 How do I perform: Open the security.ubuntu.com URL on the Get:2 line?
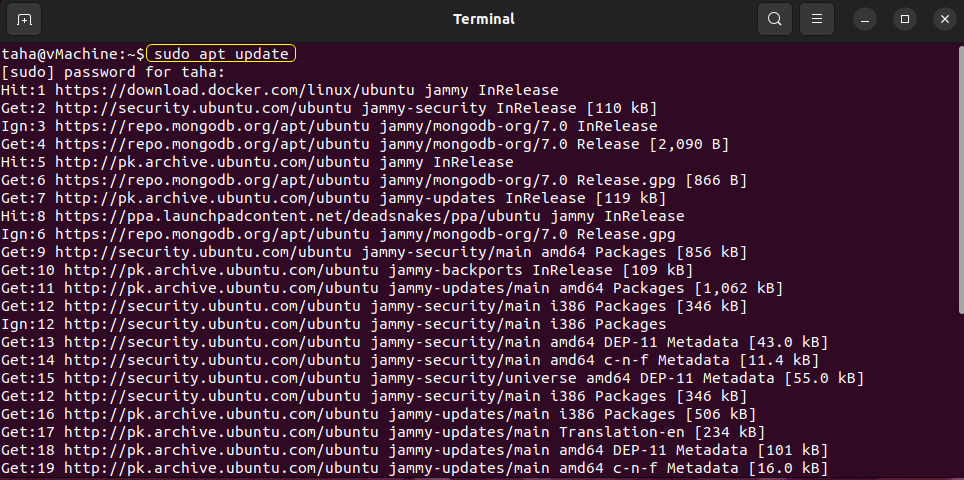tap(203, 108)
